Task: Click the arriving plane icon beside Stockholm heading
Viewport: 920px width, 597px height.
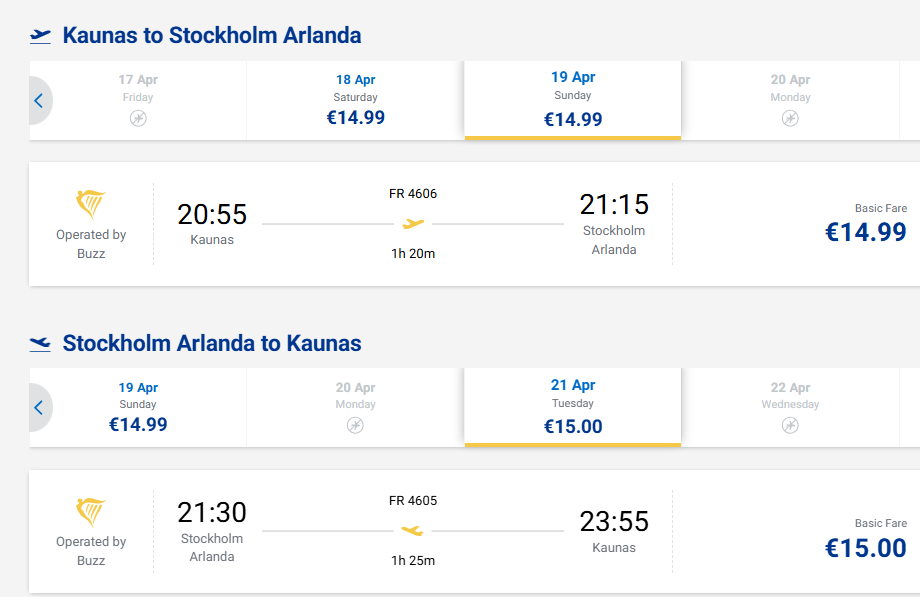Action: pos(40,344)
